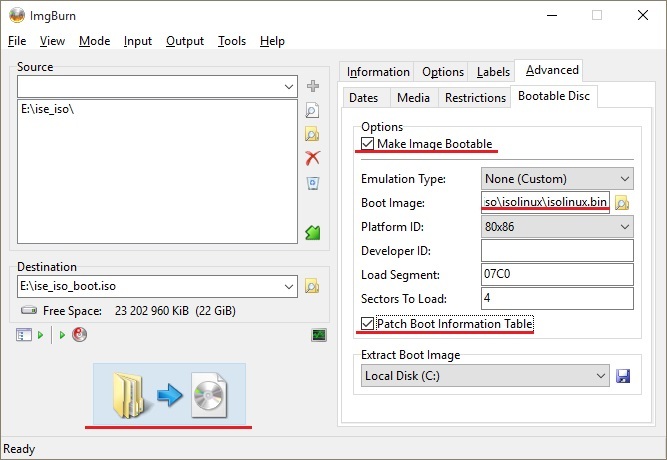This screenshot has height=460, width=667.
Task: Switch to the Media sub-tab
Action: point(413,98)
